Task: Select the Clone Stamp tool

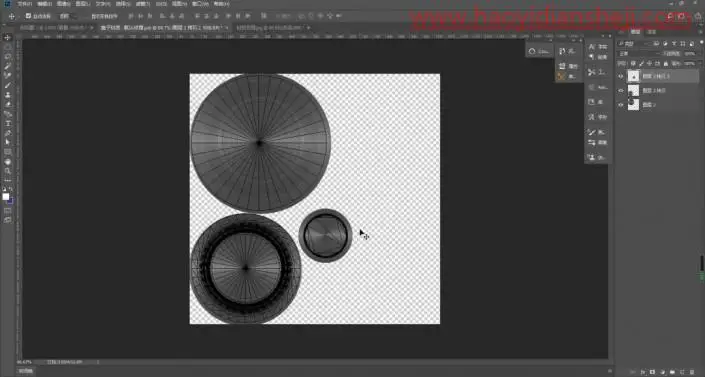Action: [x=8, y=95]
